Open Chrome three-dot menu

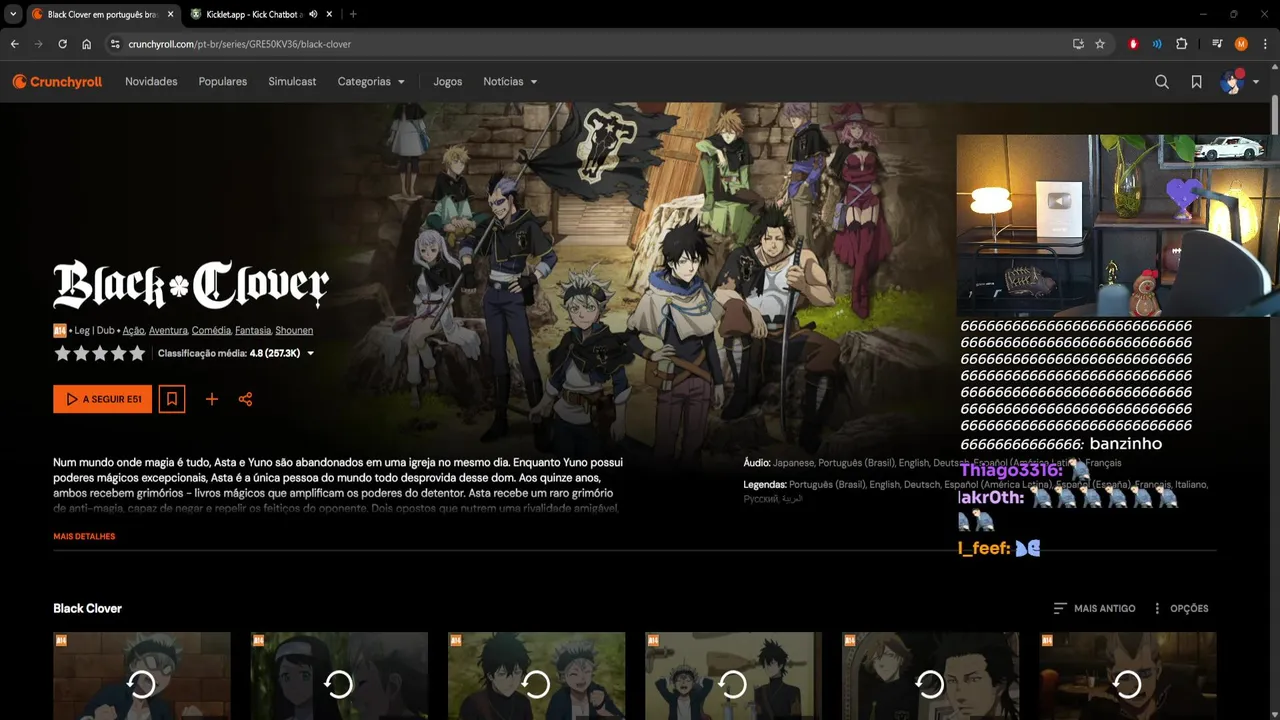1265,44
